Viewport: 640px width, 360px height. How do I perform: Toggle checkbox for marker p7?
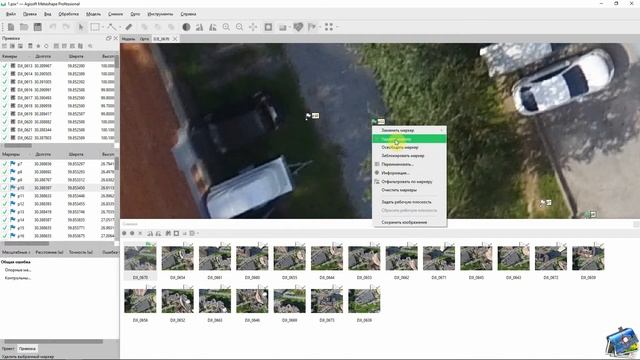5,164
